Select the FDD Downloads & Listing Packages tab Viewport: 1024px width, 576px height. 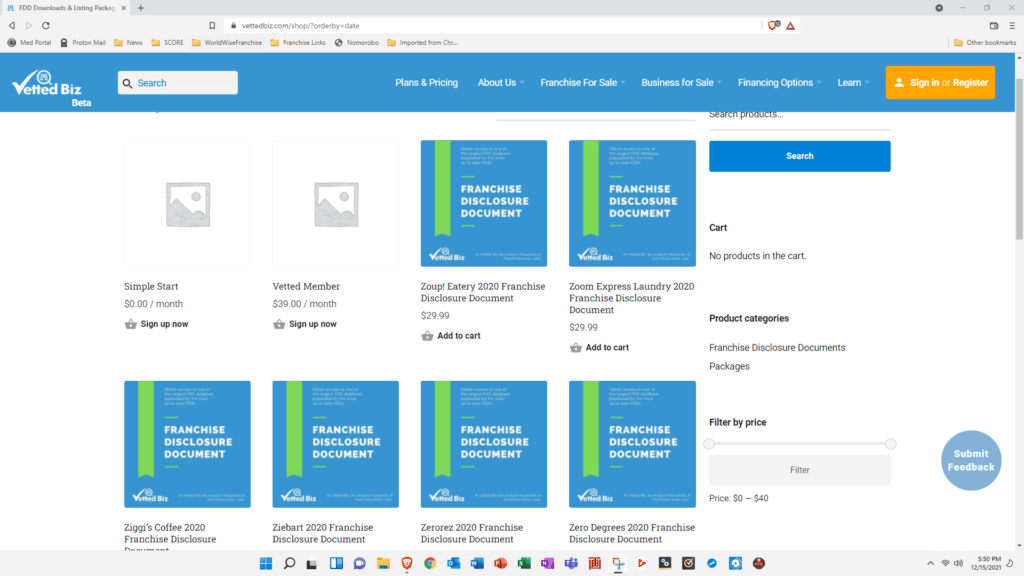point(65,8)
